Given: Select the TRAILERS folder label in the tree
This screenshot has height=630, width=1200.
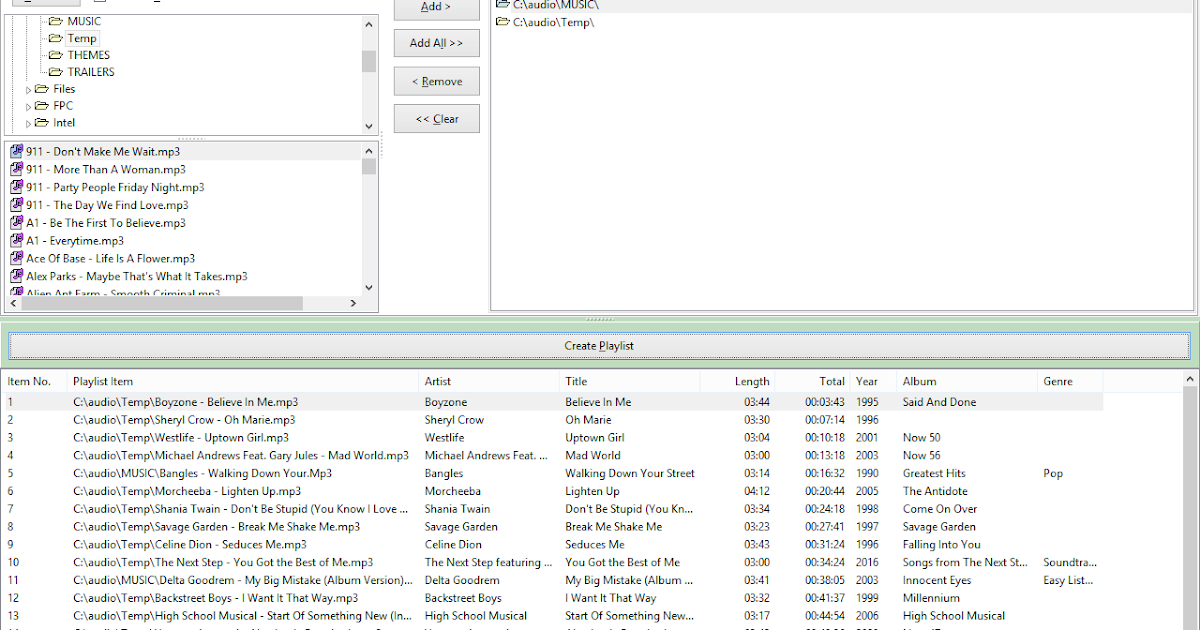Looking at the screenshot, I should coord(91,72).
